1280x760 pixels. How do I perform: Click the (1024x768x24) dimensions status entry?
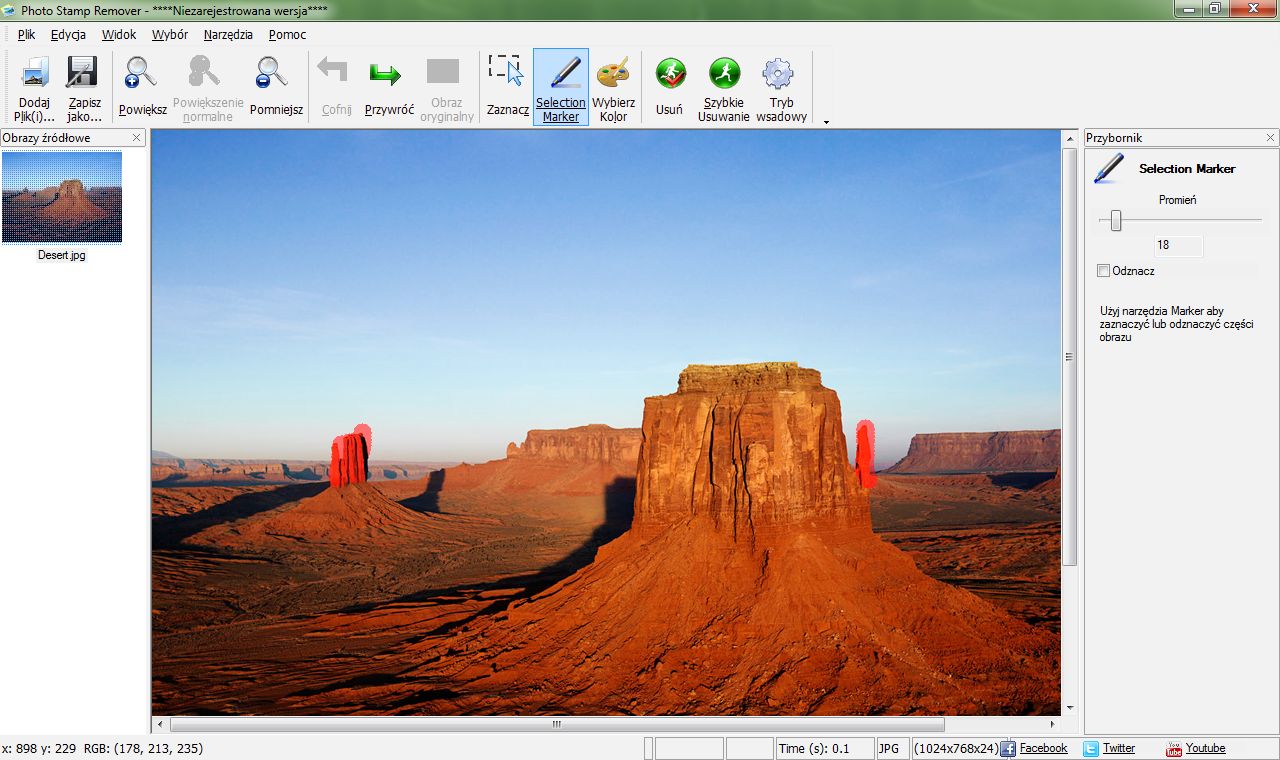click(x=956, y=748)
